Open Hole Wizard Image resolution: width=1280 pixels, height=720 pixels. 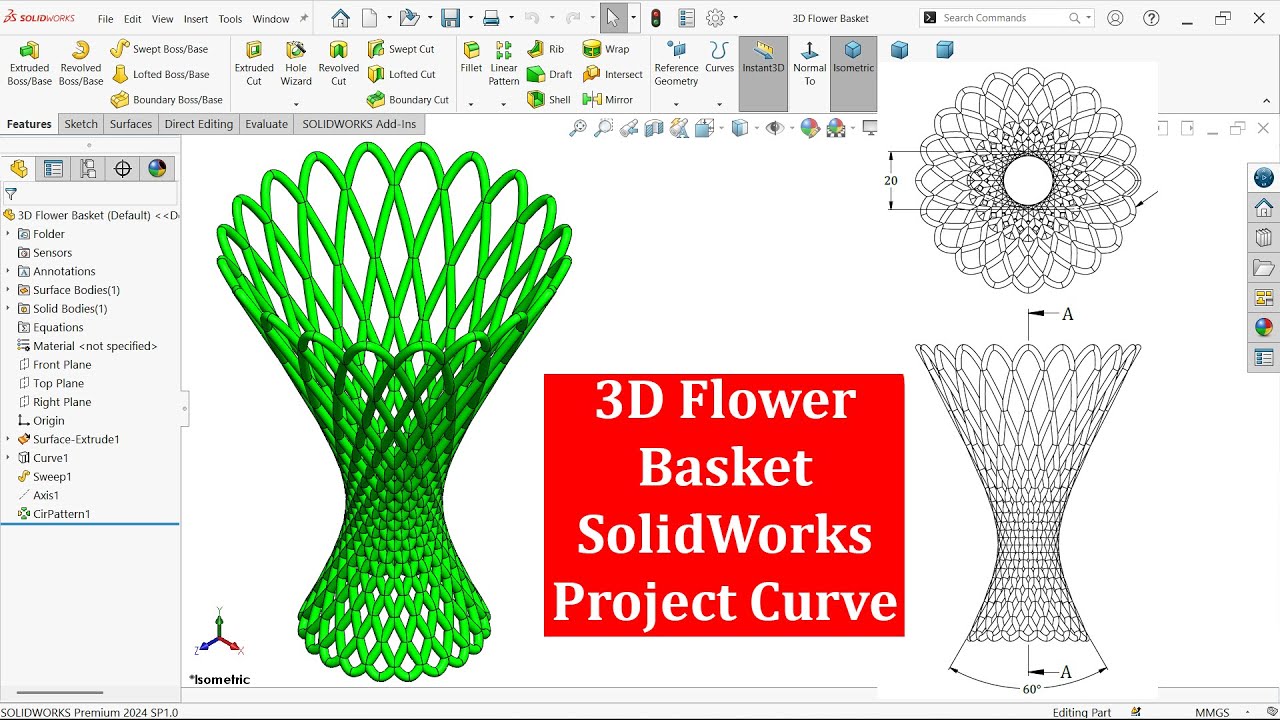pos(296,64)
